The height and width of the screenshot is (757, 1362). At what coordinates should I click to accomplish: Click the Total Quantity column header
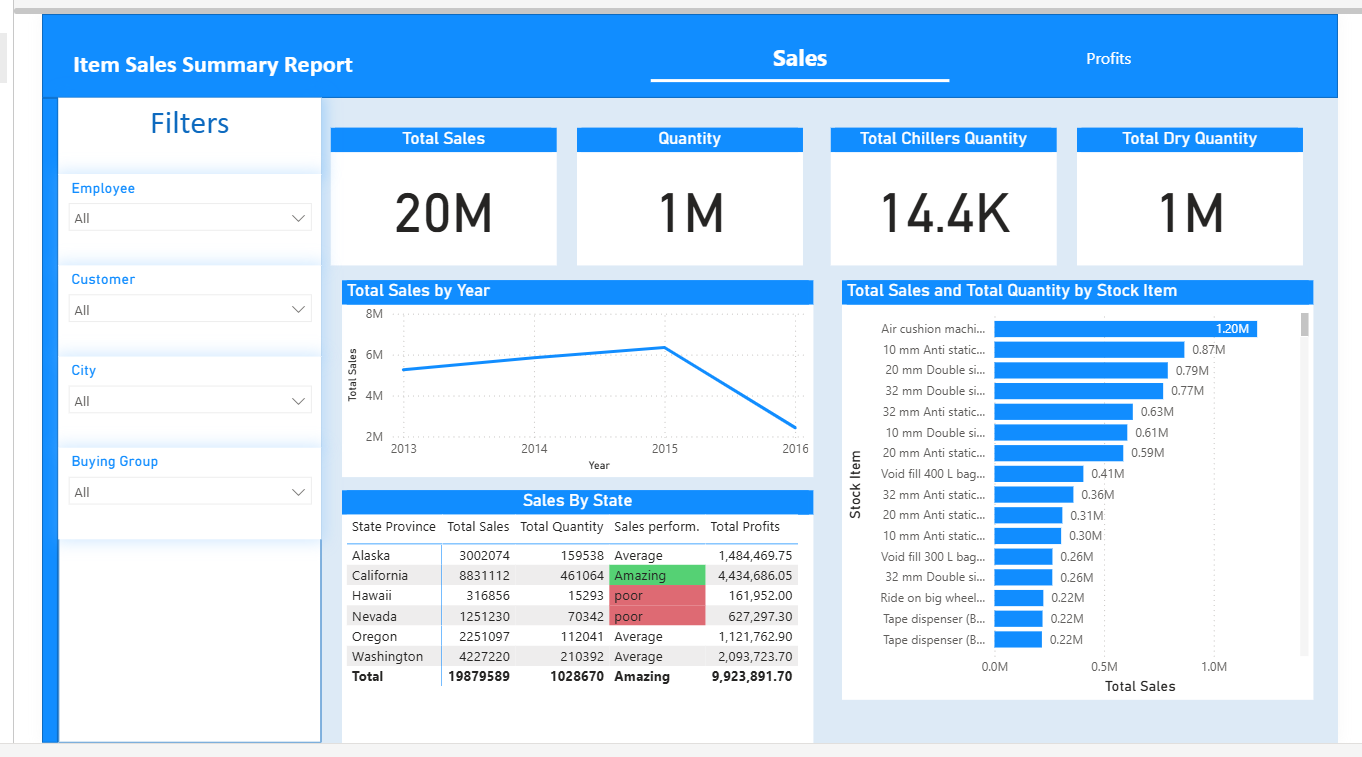[x=561, y=527]
